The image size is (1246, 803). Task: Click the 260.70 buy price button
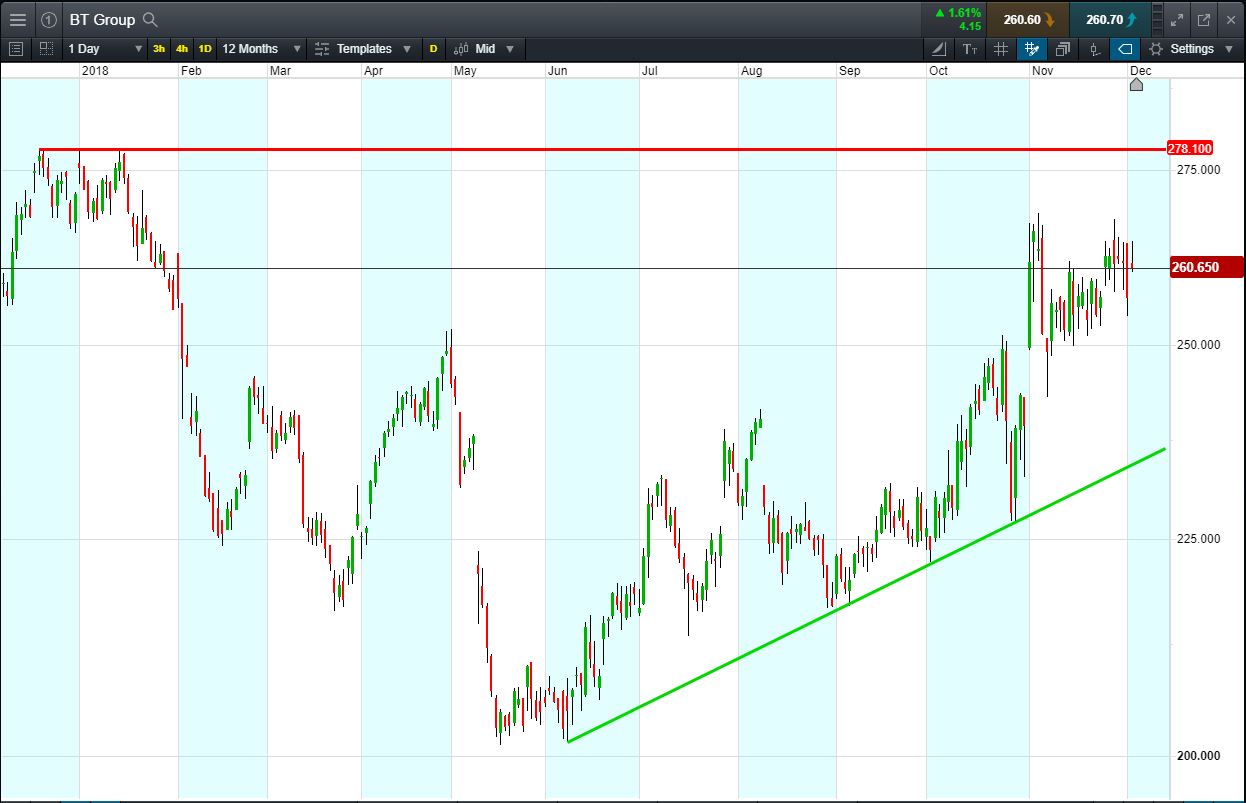1109,19
